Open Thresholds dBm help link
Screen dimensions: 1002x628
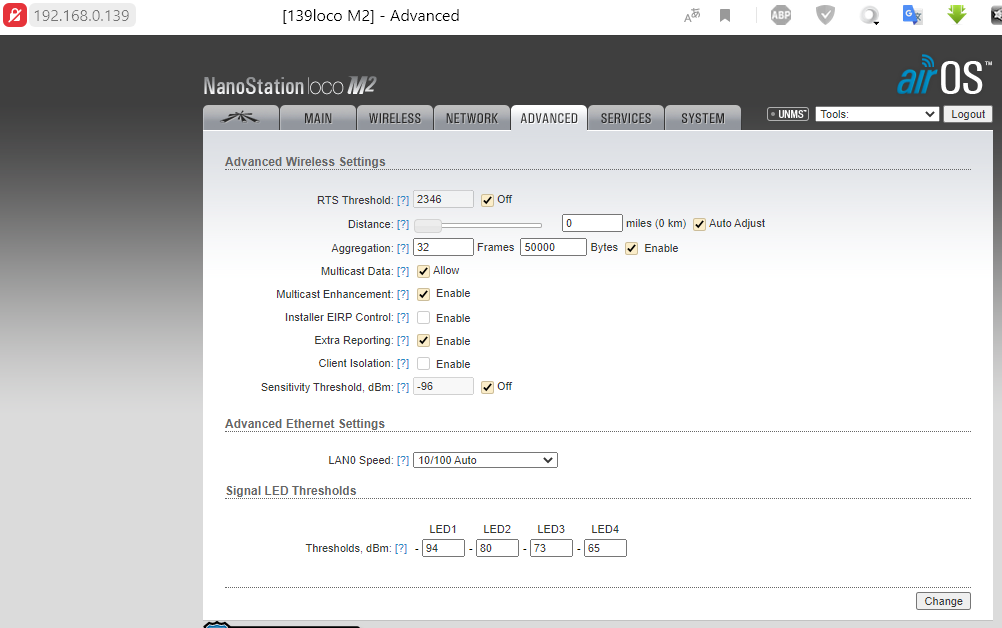(401, 548)
